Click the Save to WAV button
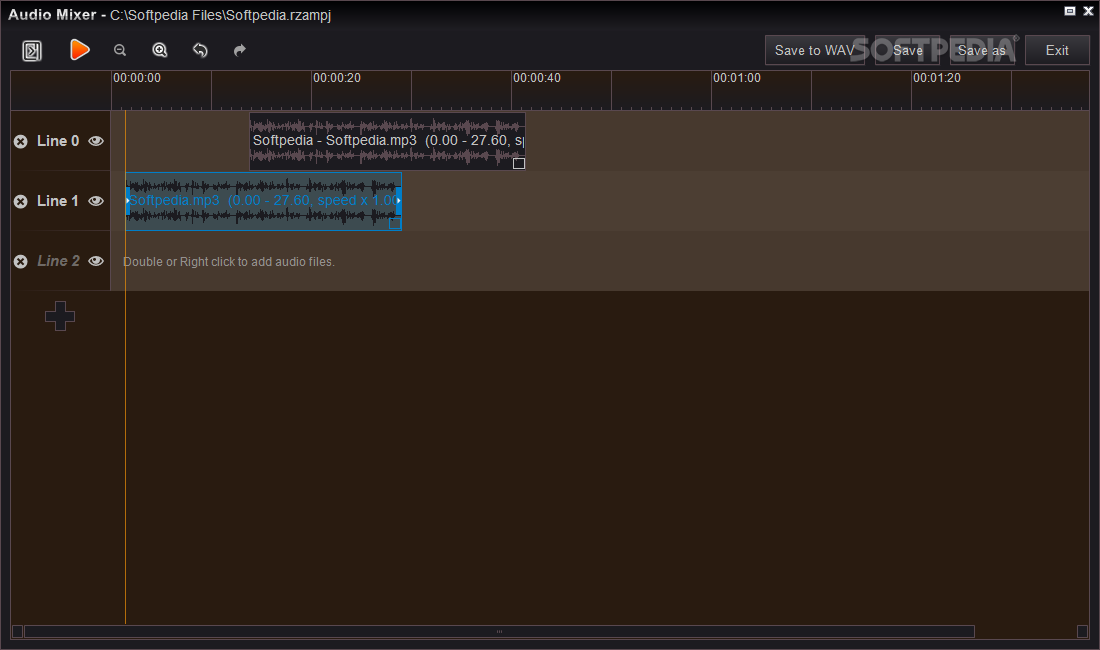The height and width of the screenshot is (650, 1100). (814, 50)
